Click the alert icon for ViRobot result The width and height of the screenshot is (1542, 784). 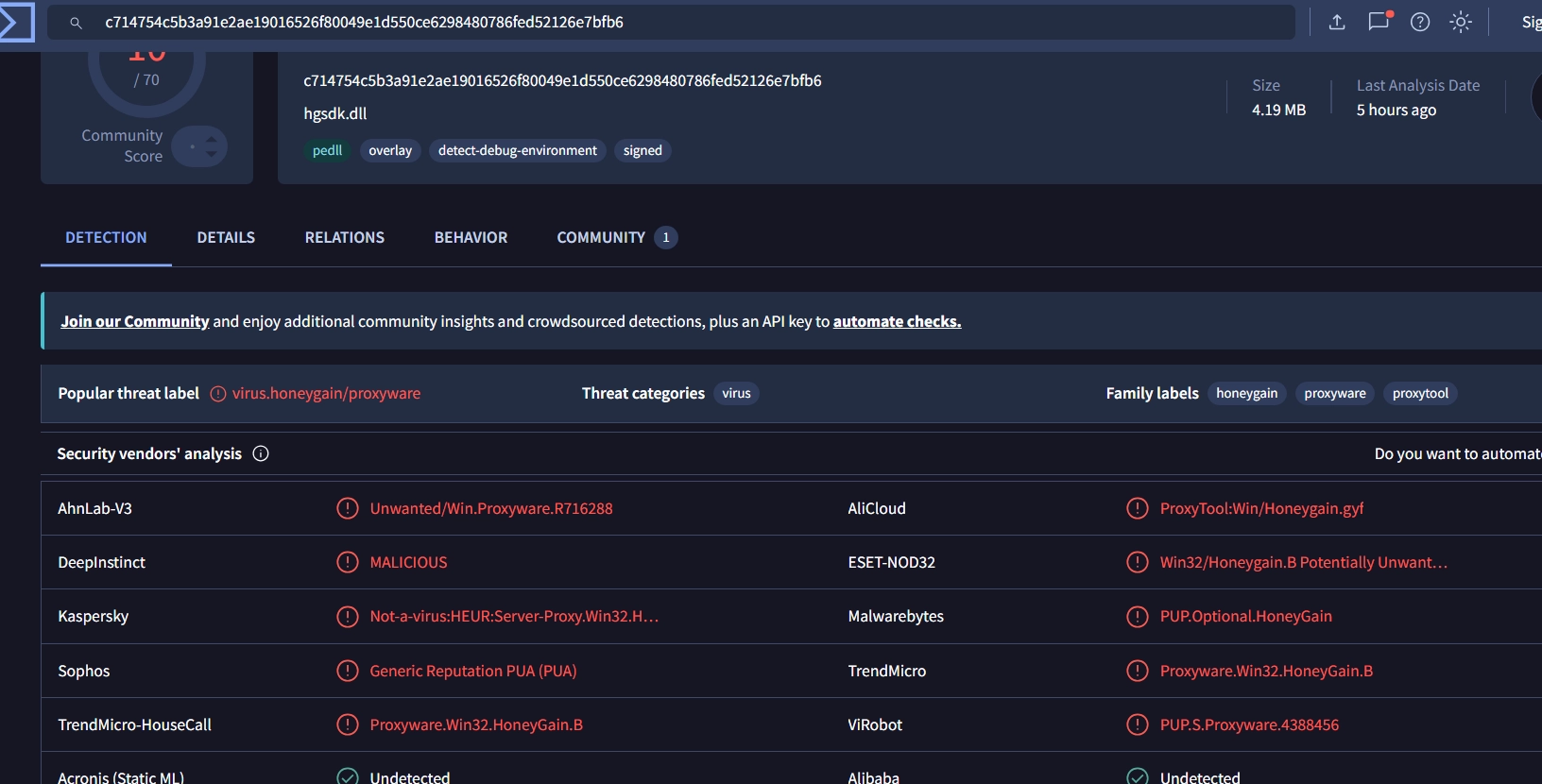click(1138, 724)
